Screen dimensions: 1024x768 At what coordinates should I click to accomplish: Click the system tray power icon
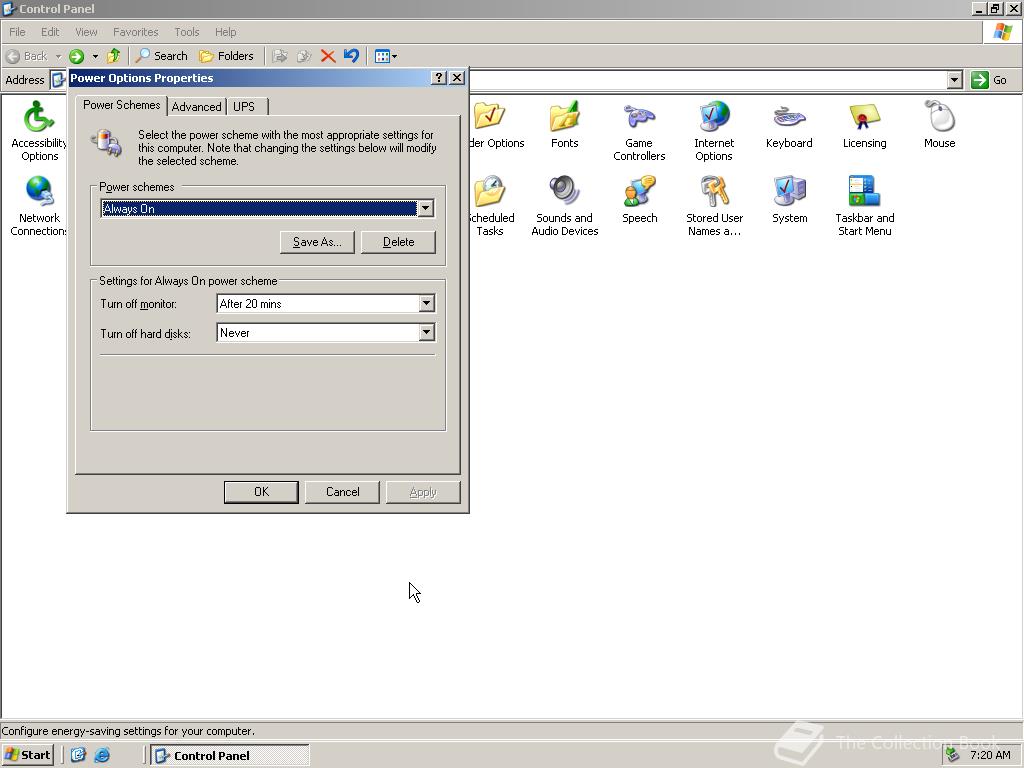pos(952,755)
